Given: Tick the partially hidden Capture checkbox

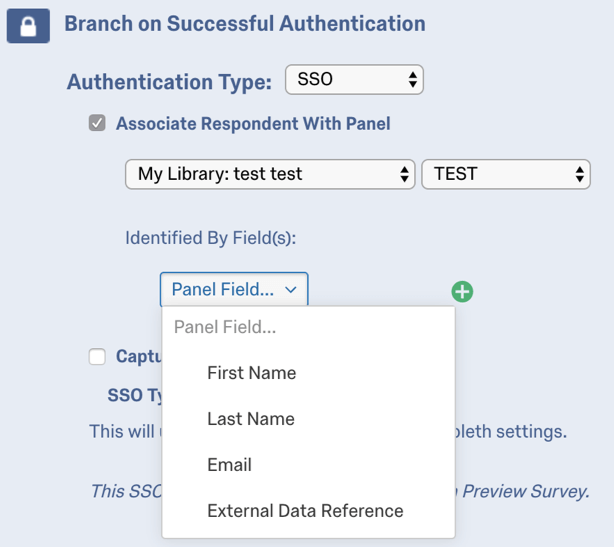Looking at the screenshot, I should (97, 357).
